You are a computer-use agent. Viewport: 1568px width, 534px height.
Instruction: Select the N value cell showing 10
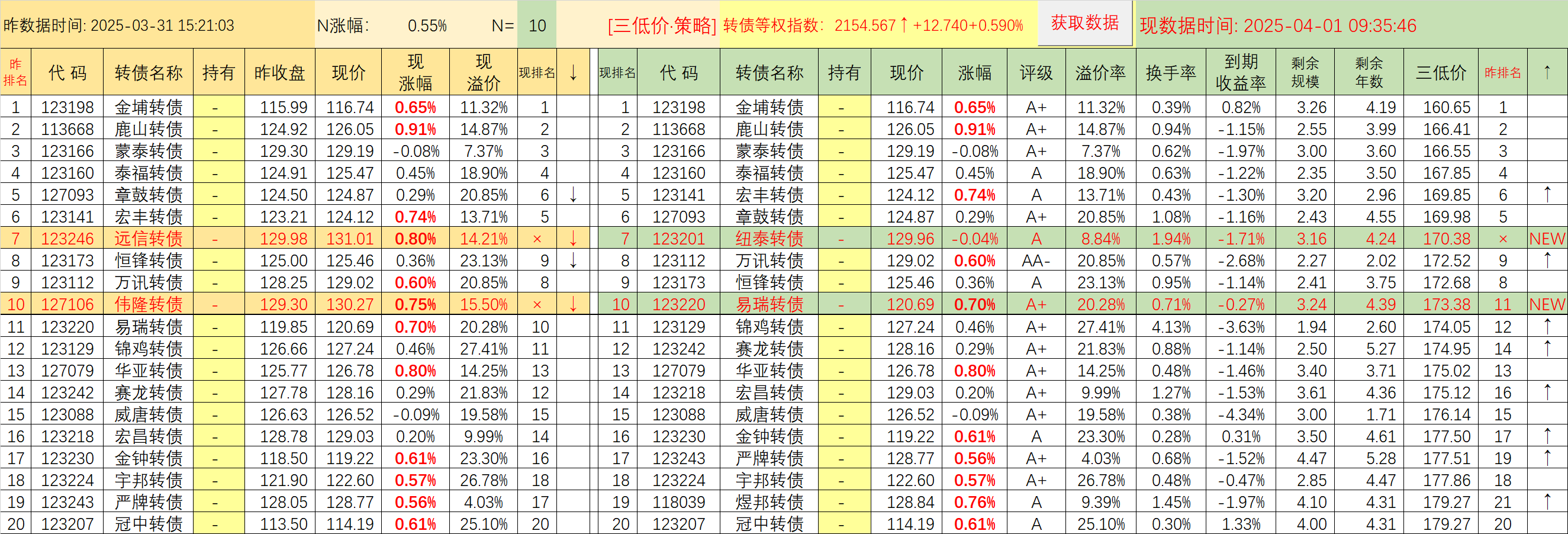pos(537,25)
